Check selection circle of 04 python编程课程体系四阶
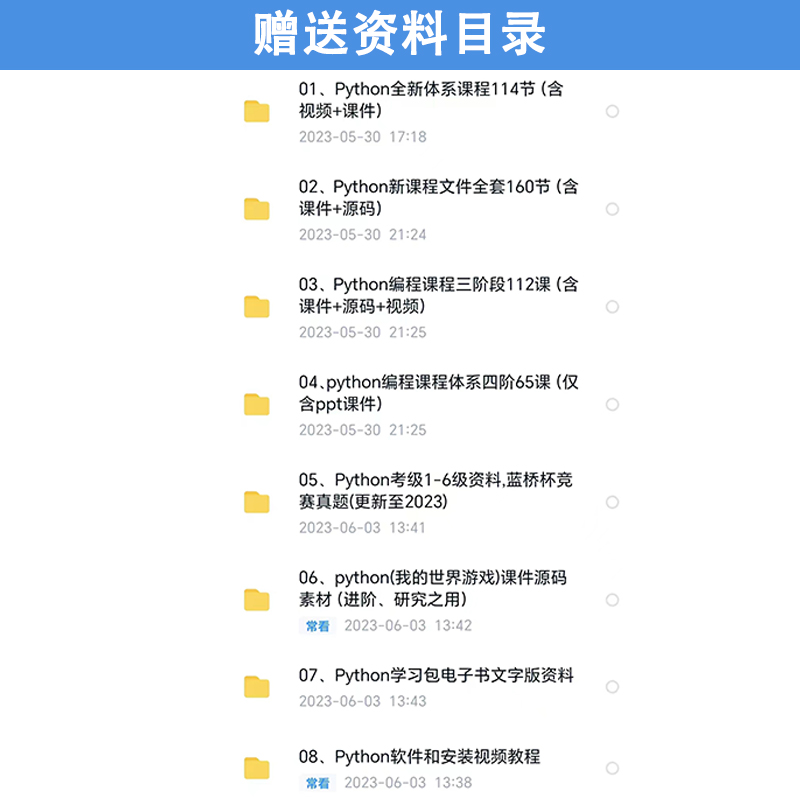The width and height of the screenshot is (800, 800). pos(612,405)
